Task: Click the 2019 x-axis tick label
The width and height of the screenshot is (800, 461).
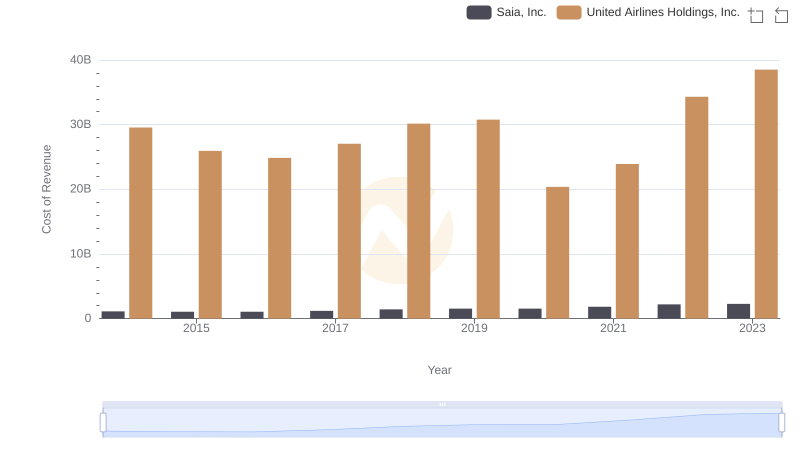Action: (474, 328)
